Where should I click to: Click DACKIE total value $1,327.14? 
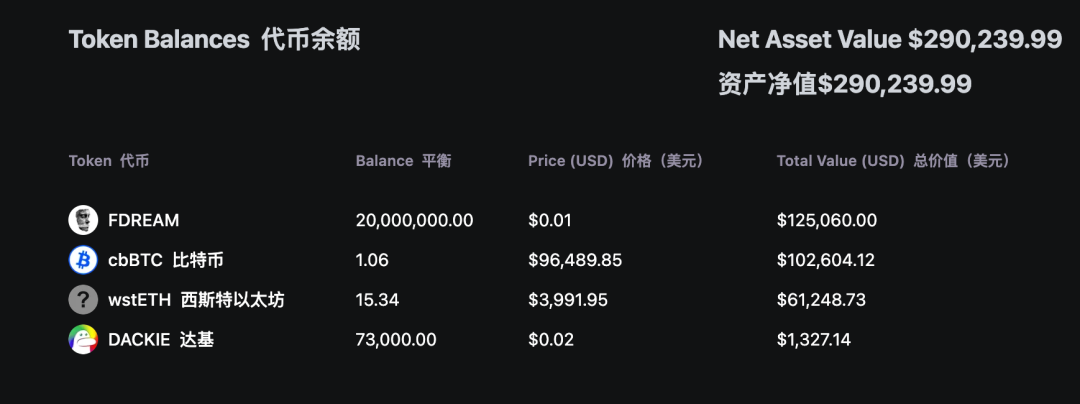[814, 340]
